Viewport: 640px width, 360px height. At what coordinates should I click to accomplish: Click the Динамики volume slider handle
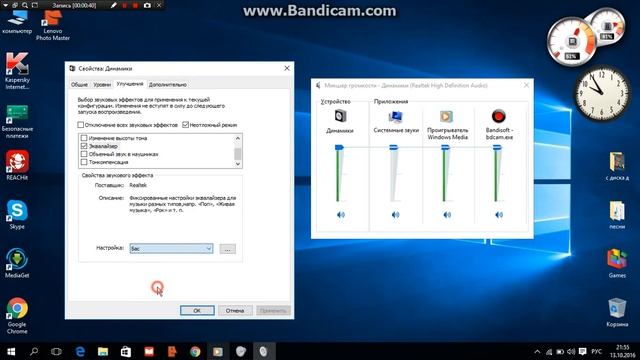click(x=339, y=147)
